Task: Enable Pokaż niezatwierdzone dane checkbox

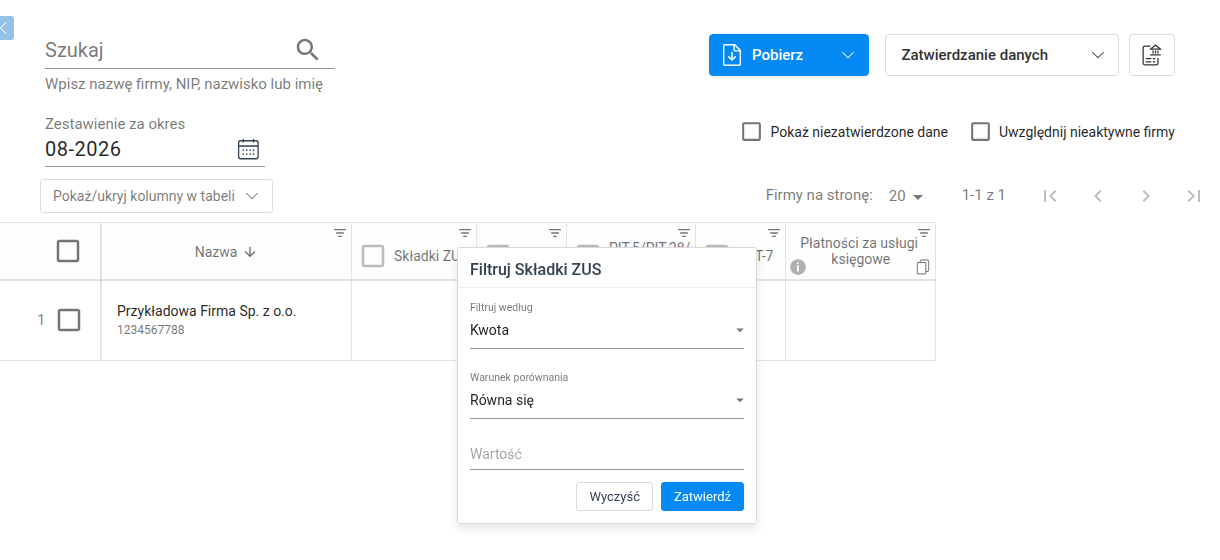Action: 752,132
